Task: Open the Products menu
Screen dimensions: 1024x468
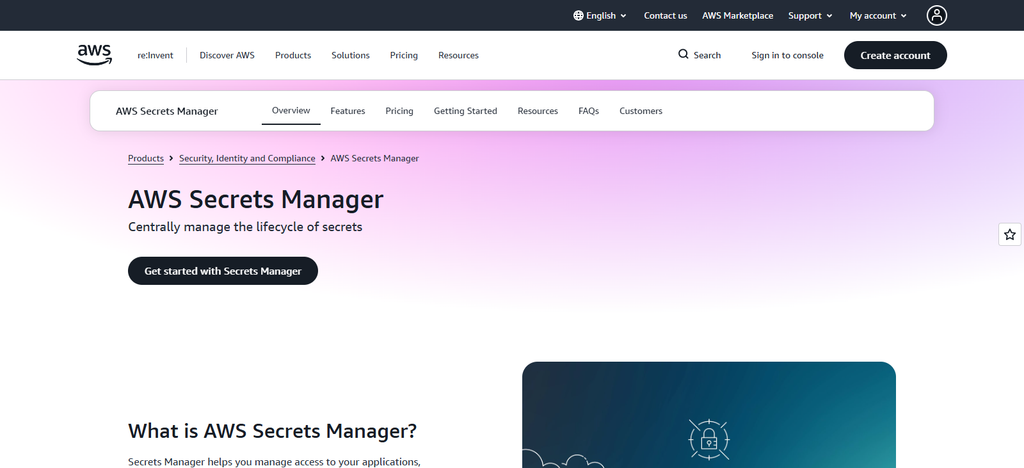Action: tap(293, 55)
